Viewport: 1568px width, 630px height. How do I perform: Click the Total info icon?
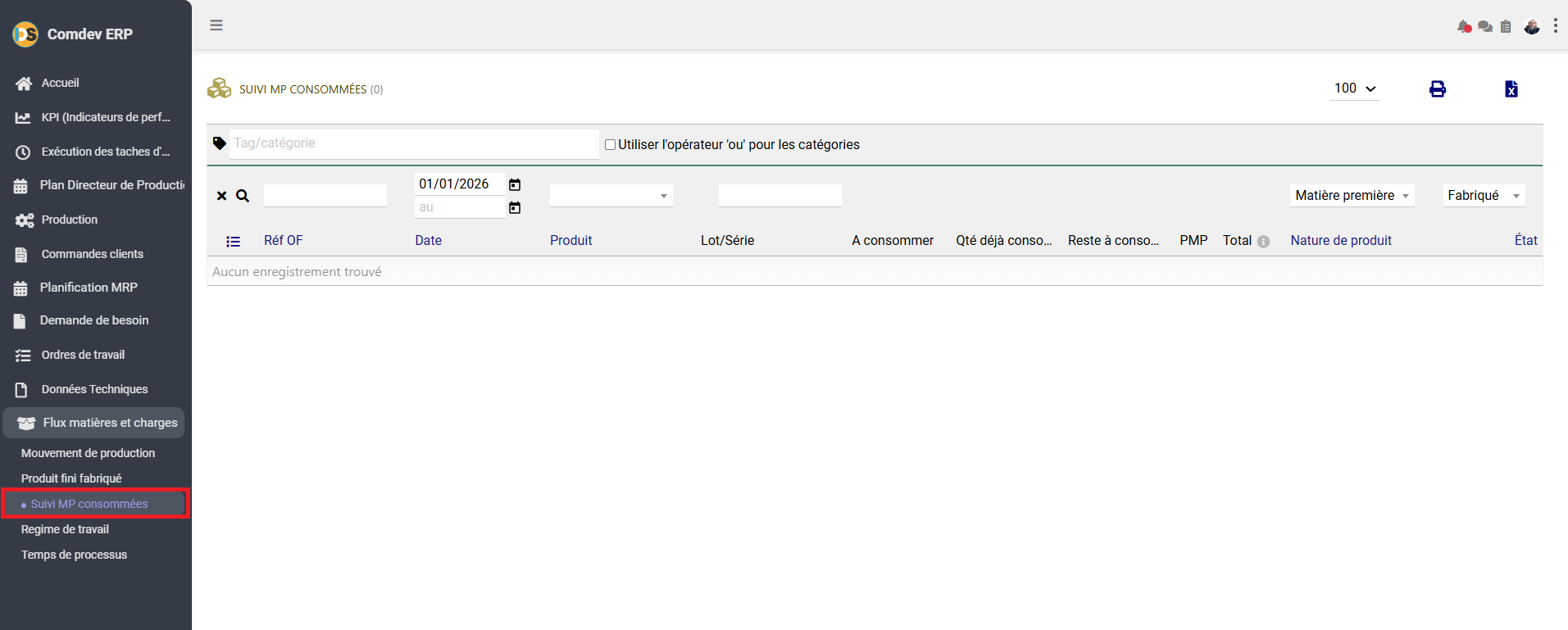[x=1263, y=242]
